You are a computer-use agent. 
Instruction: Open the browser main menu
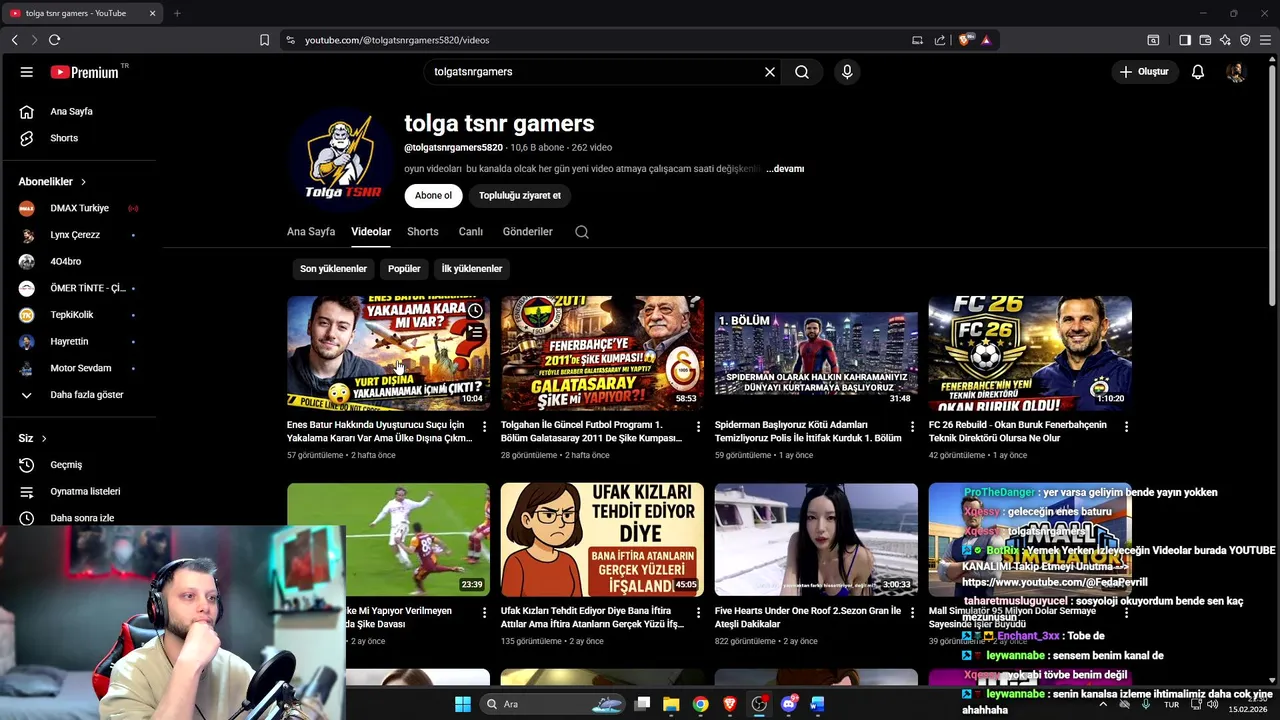1265,40
